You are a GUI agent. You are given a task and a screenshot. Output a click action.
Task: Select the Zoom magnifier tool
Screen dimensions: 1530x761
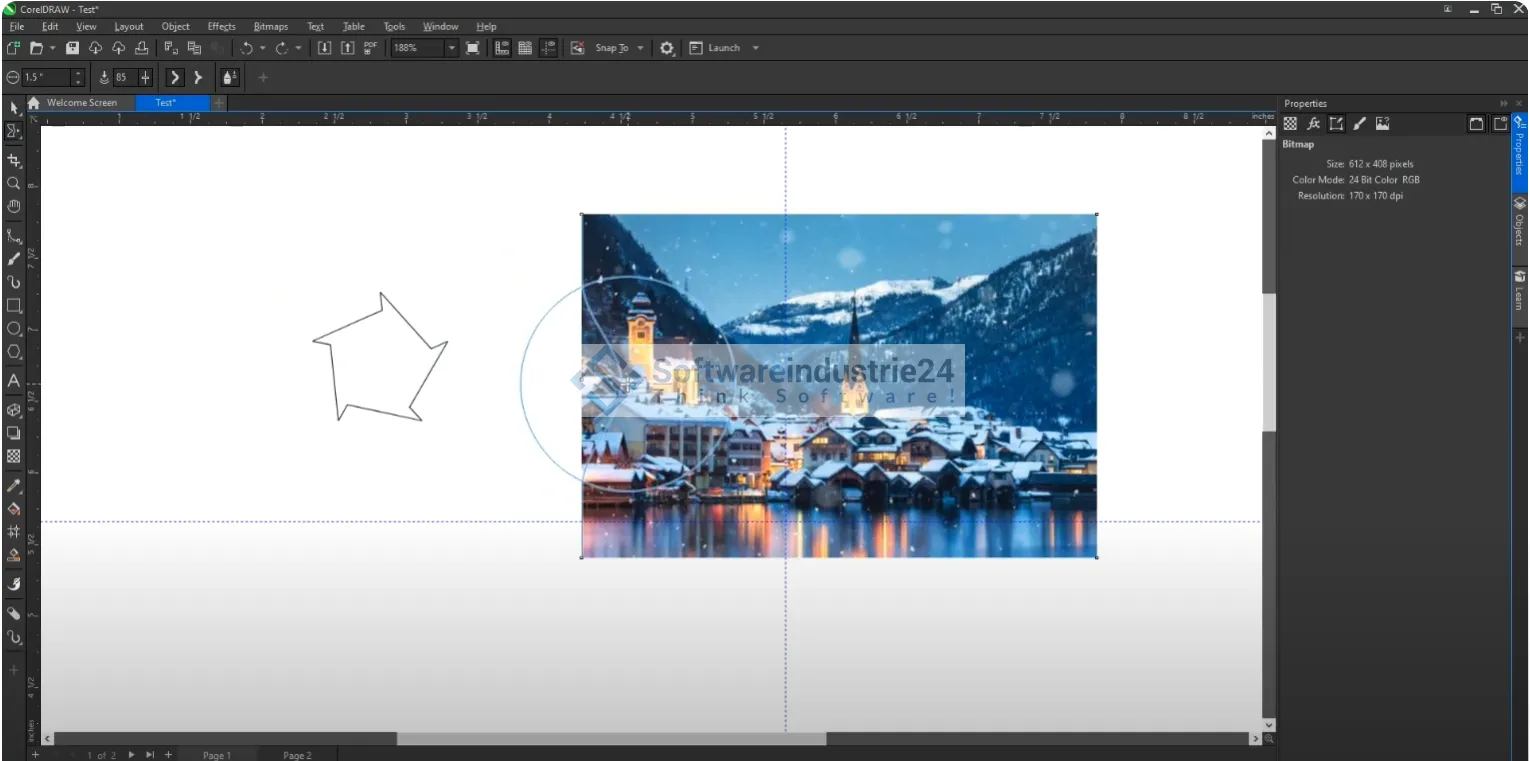tap(14, 184)
